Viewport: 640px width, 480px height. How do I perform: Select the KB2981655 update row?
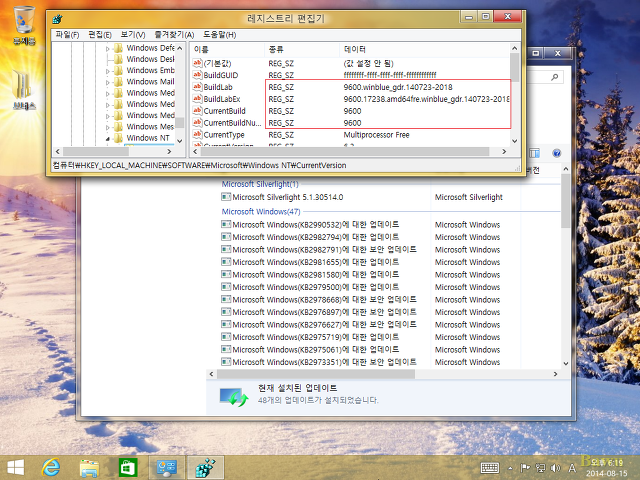390,262
